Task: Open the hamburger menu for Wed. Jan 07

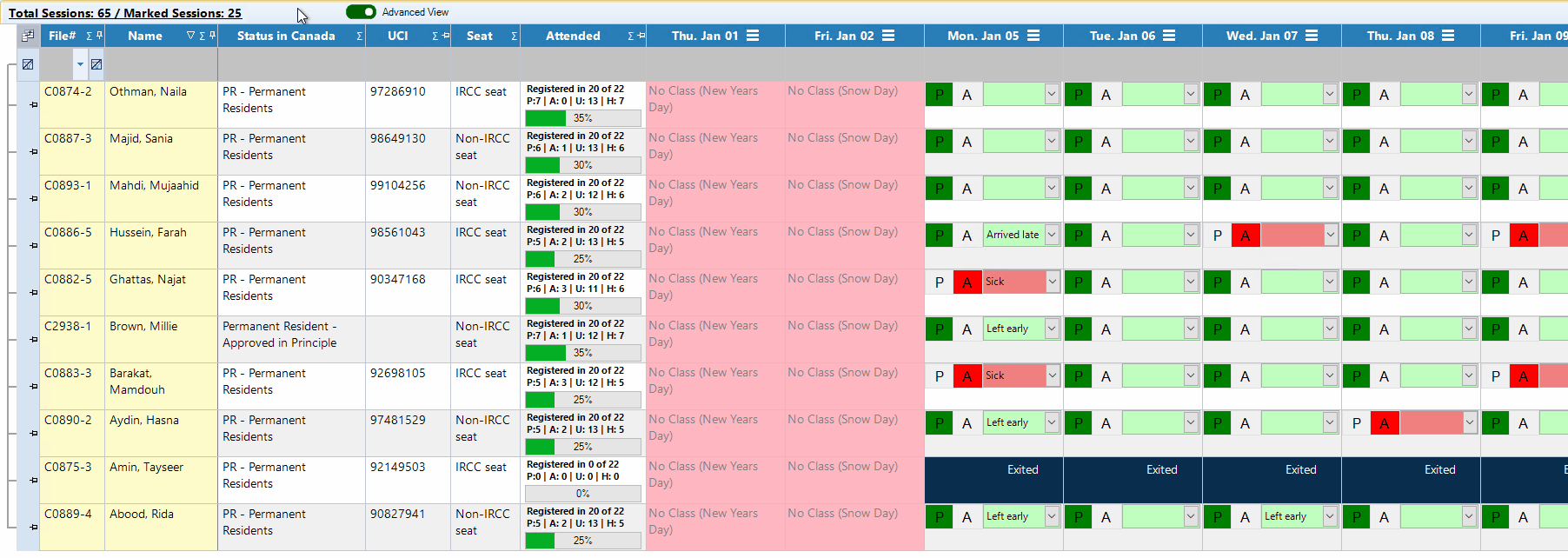Action: point(1312,36)
